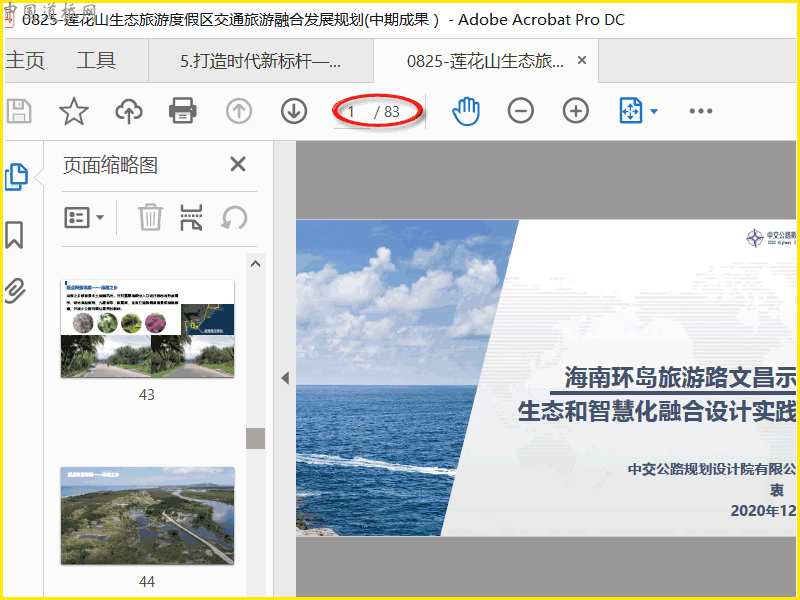The height and width of the screenshot is (600, 800).
Task: Click the page label 44
Action: pyautogui.click(x=147, y=582)
